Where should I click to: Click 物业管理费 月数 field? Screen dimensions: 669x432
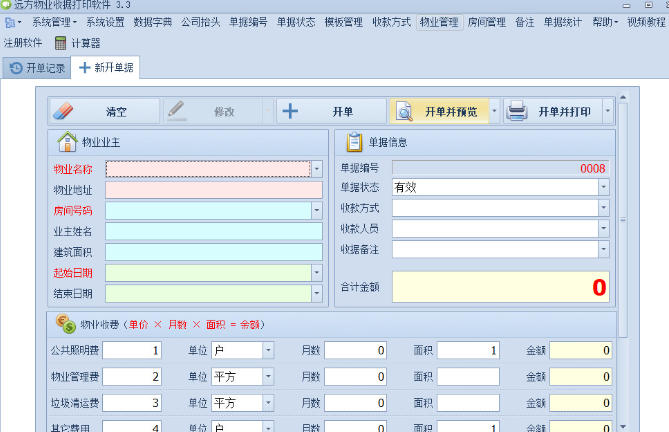pos(355,377)
